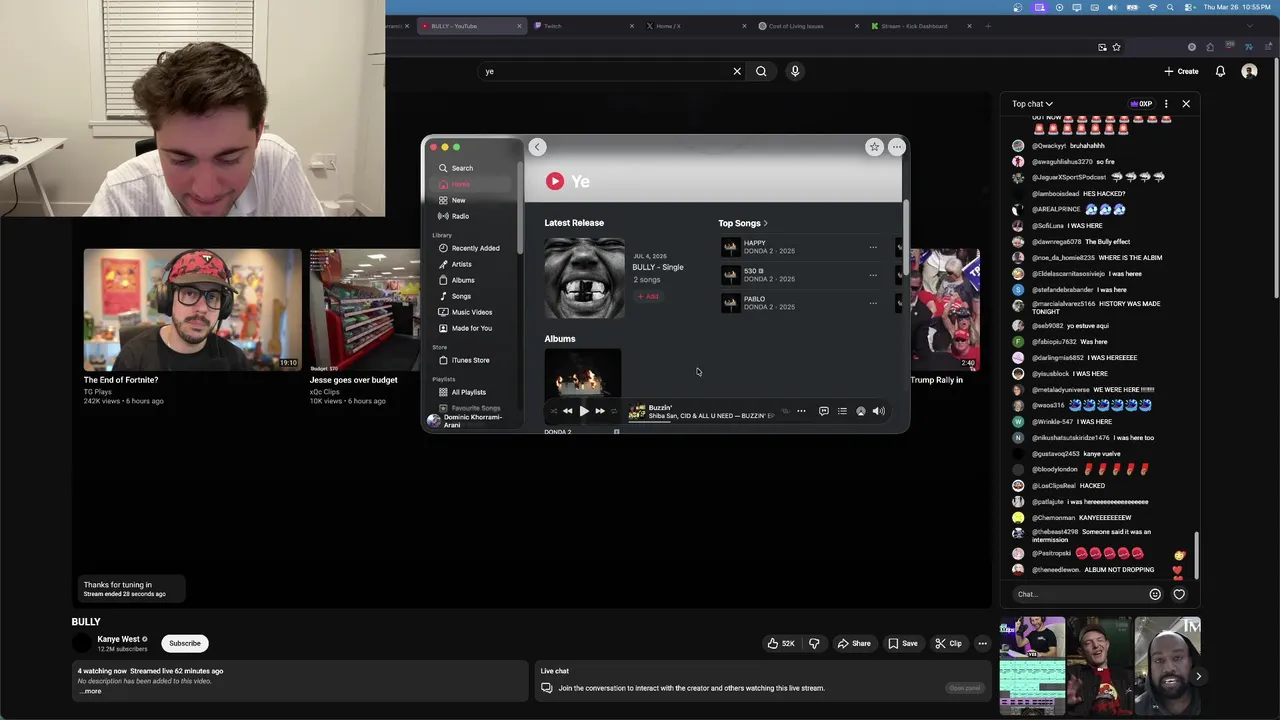Clip the BULLY video
The image size is (1280, 720).
(x=948, y=643)
